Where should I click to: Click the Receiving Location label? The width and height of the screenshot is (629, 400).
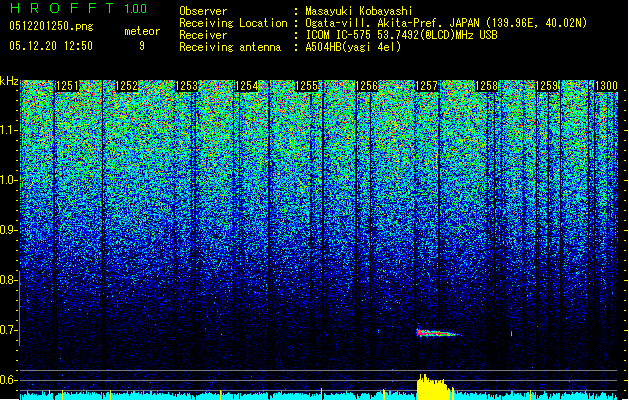pos(233,23)
